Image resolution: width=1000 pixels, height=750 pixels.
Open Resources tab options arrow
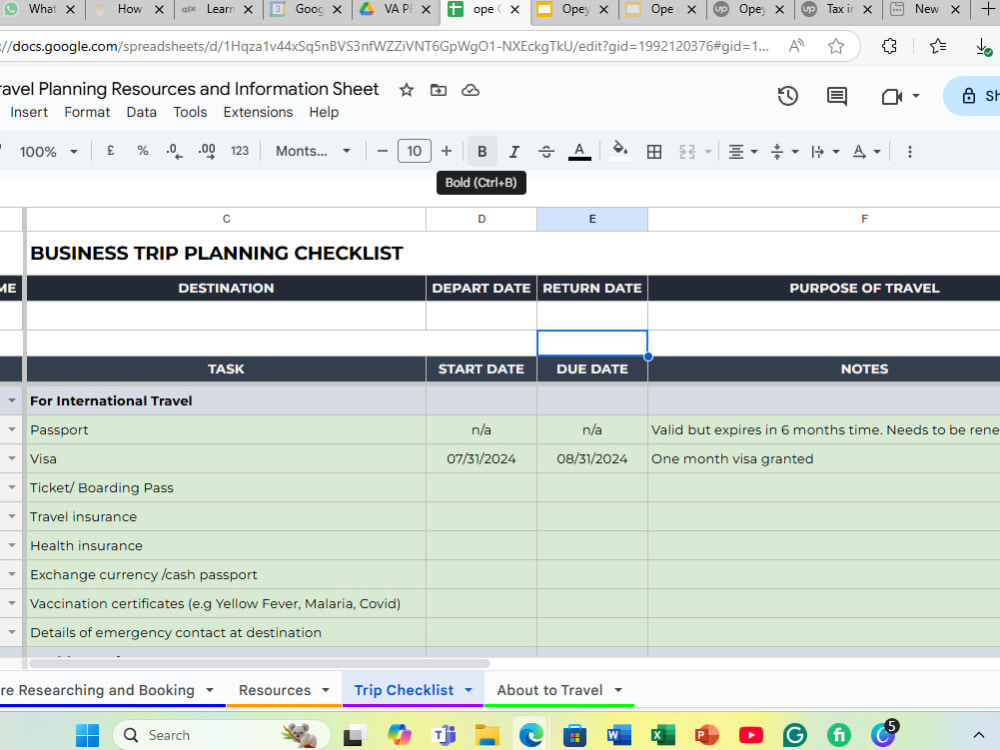(326, 690)
